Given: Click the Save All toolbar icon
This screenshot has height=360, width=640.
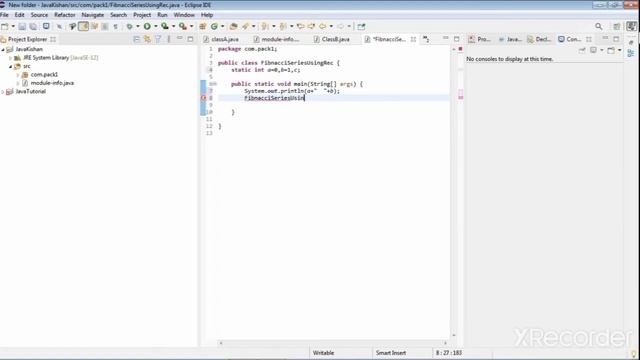Looking at the screenshot, I should click(x=33, y=27).
